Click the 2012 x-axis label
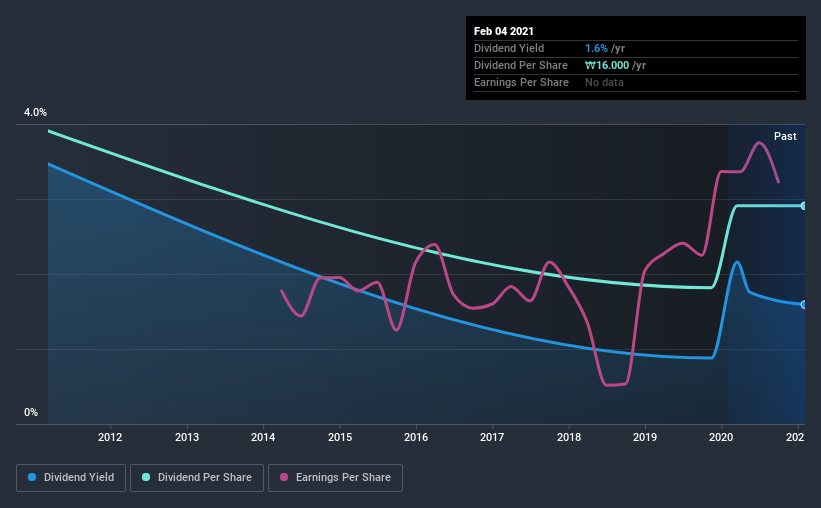The image size is (821, 508). pos(110,437)
